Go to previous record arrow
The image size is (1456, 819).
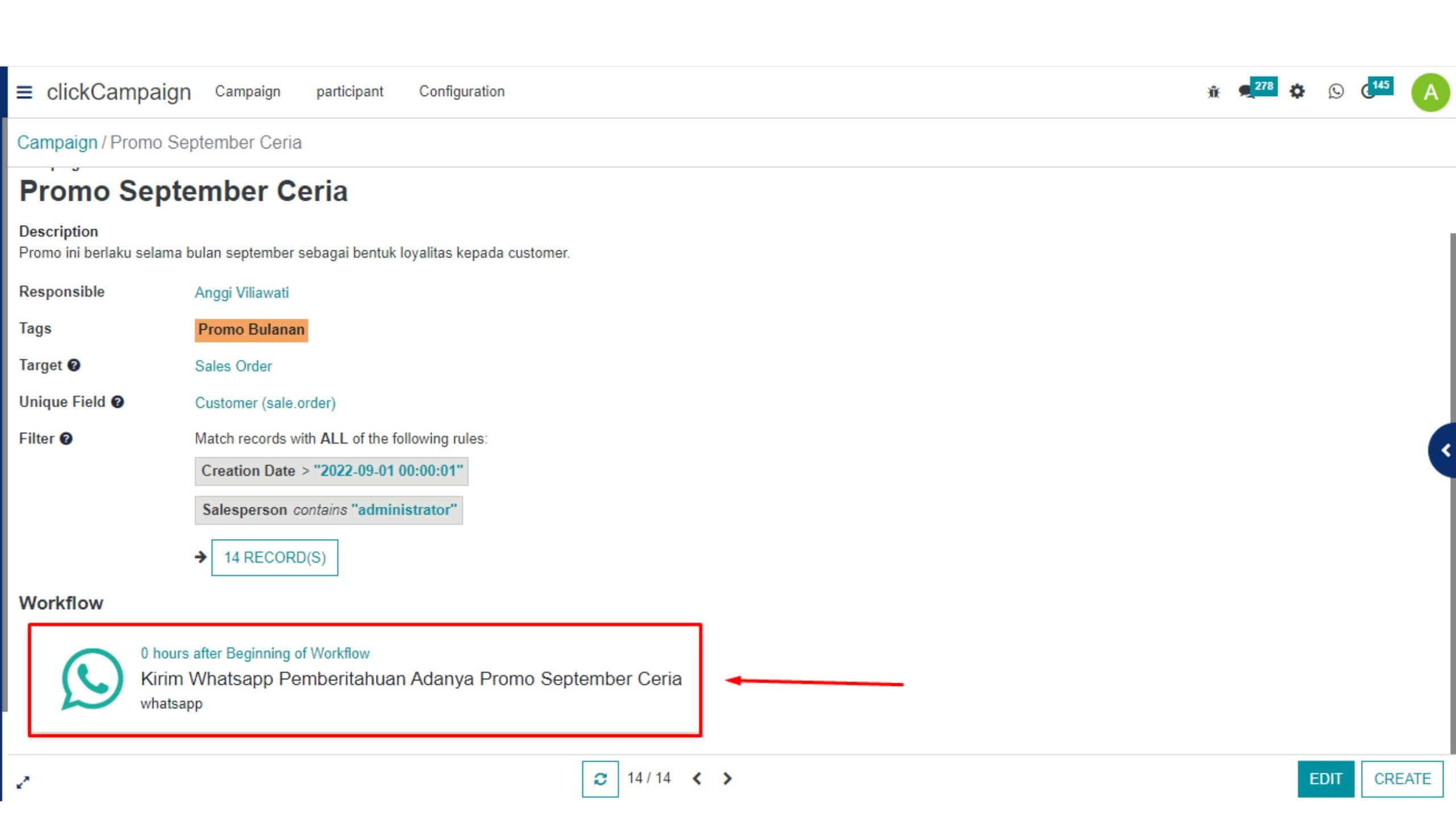point(697,779)
